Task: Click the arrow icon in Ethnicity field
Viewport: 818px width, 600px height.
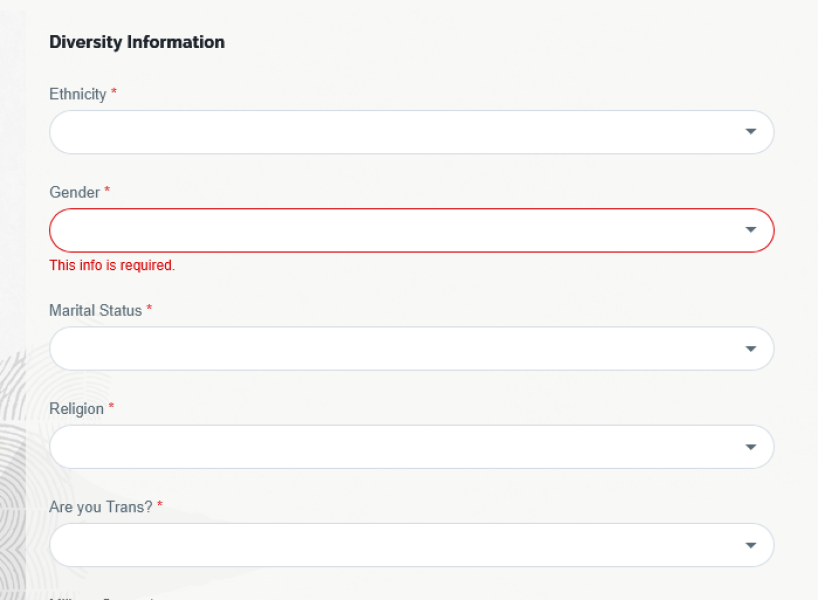Action: (x=750, y=132)
